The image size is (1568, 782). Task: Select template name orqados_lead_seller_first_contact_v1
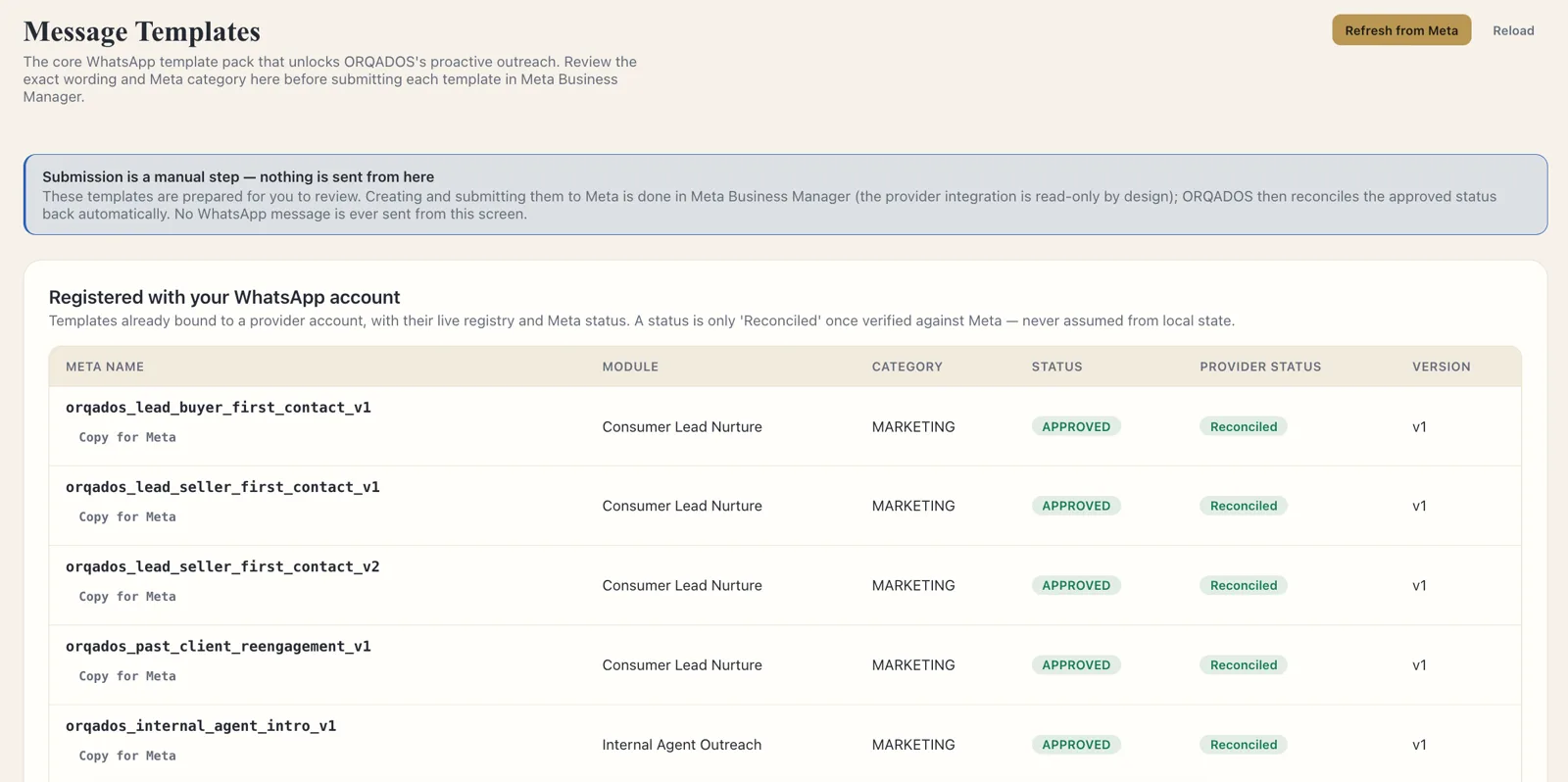pos(222,487)
